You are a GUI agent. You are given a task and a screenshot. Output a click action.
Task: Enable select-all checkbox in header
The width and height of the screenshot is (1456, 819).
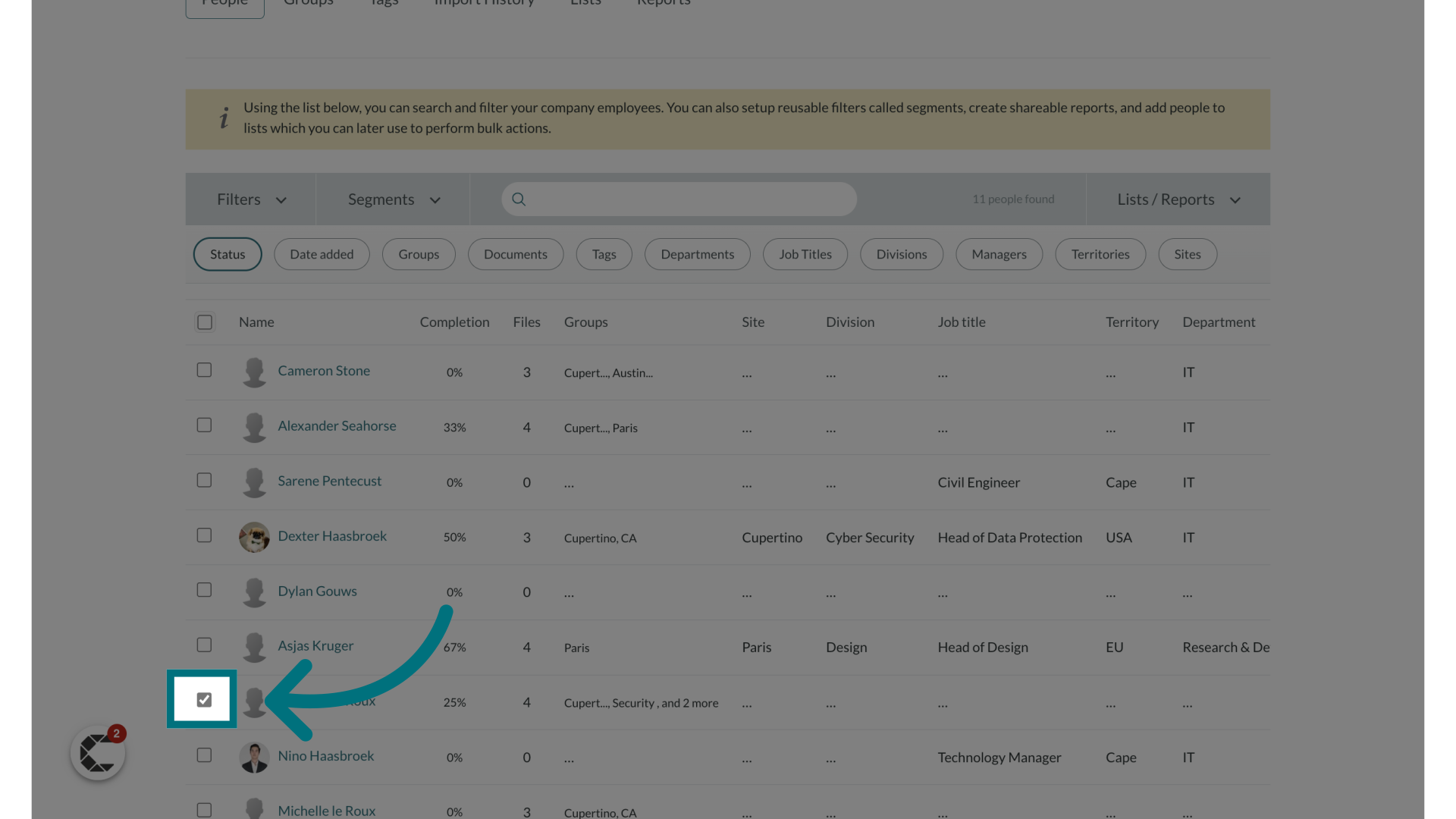pos(205,322)
